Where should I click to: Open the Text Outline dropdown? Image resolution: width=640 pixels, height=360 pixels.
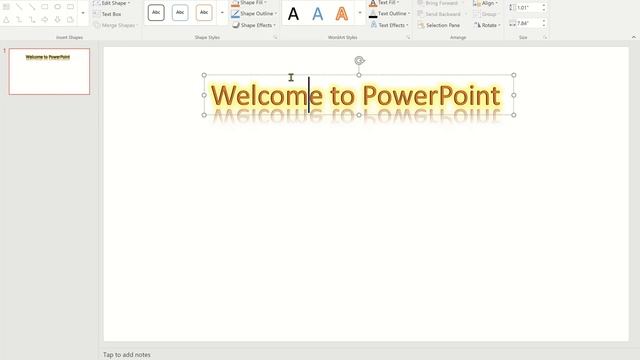click(x=390, y=13)
